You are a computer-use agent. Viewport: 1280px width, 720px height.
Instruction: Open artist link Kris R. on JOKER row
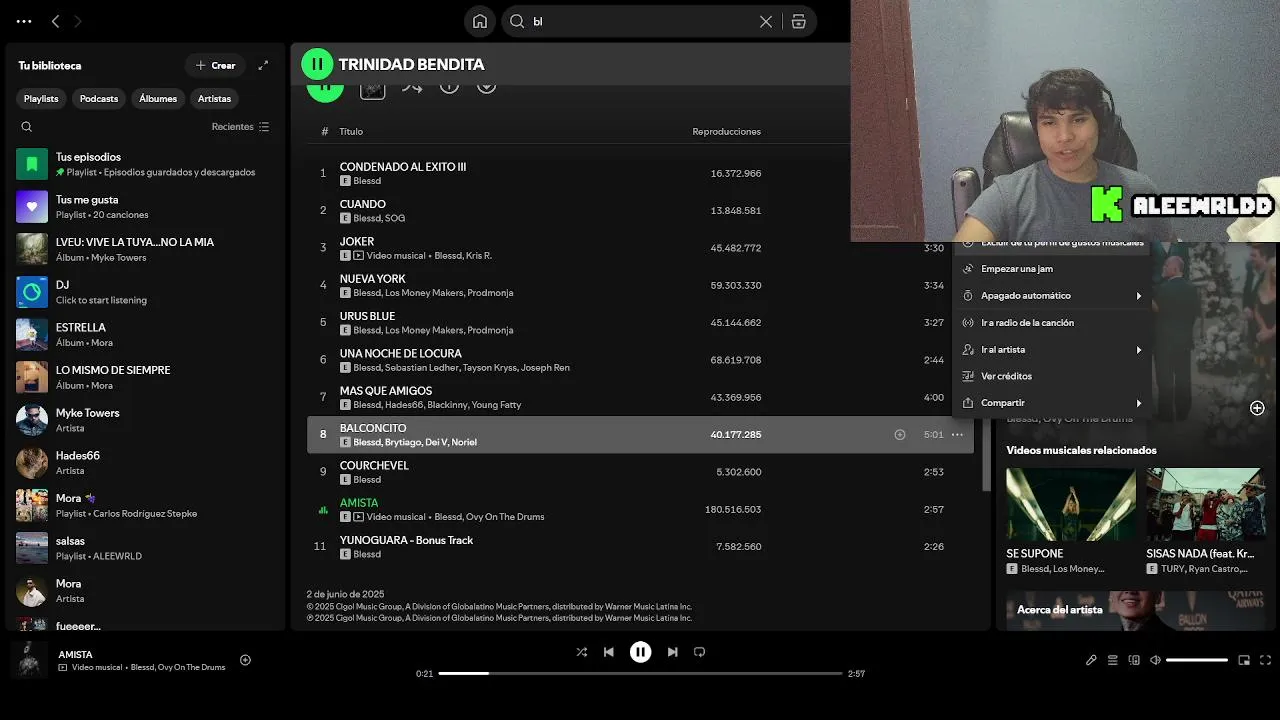(x=478, y=255)
